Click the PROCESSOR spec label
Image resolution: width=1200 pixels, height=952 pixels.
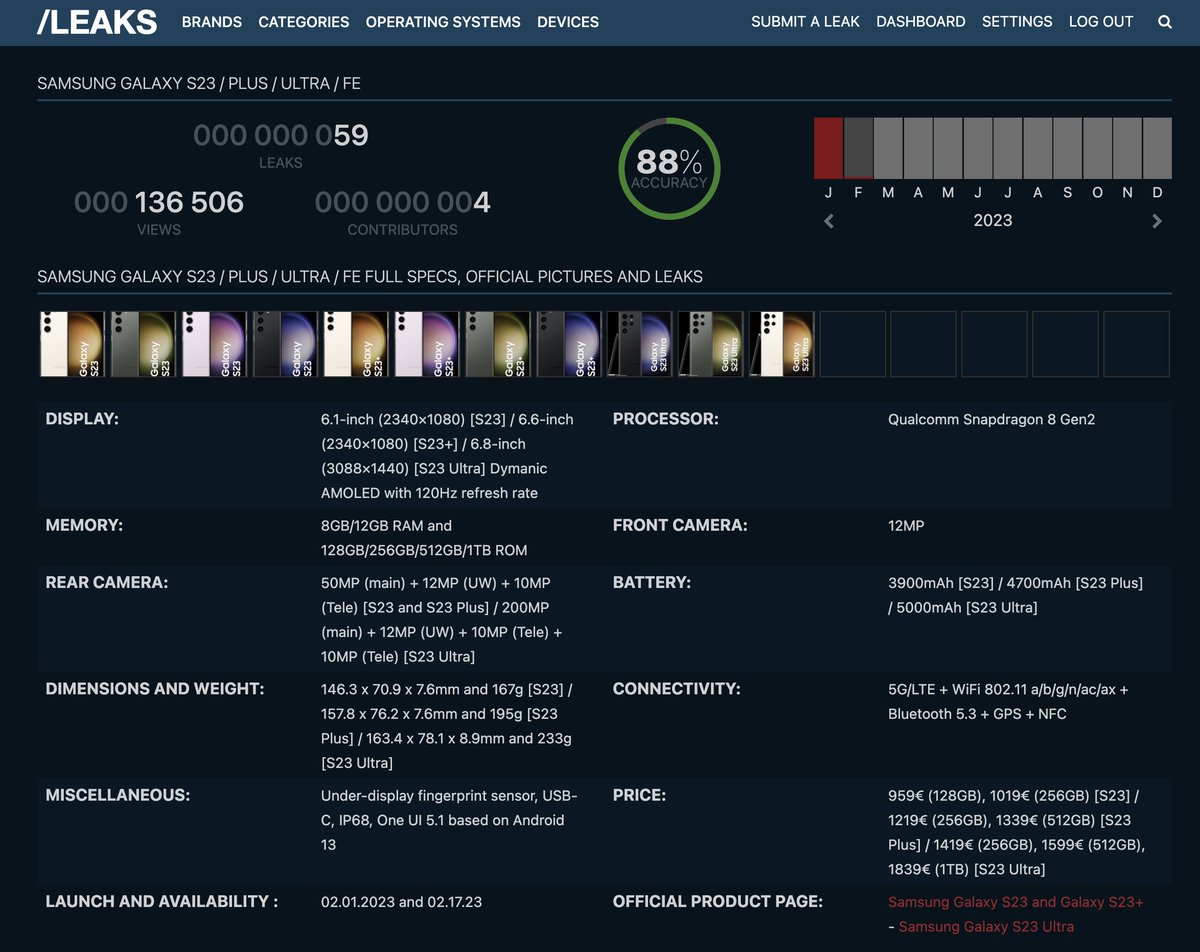pos(666,419)
